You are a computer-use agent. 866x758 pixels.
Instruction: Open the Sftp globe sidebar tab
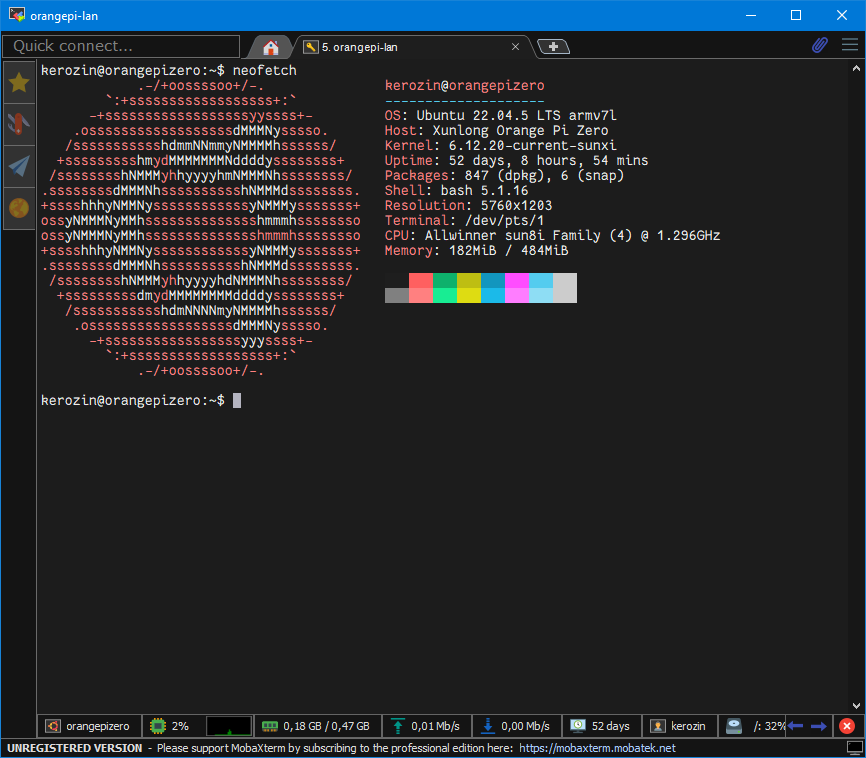point(19,208)
